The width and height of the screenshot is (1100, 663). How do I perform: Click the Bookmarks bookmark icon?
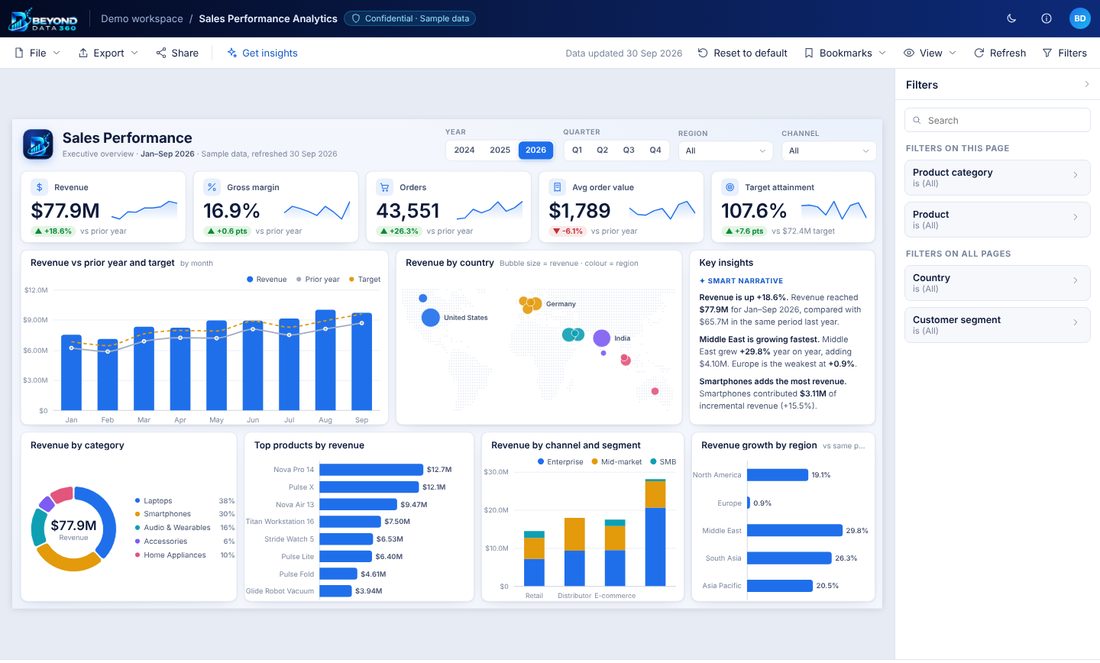[x=808, y=53]
